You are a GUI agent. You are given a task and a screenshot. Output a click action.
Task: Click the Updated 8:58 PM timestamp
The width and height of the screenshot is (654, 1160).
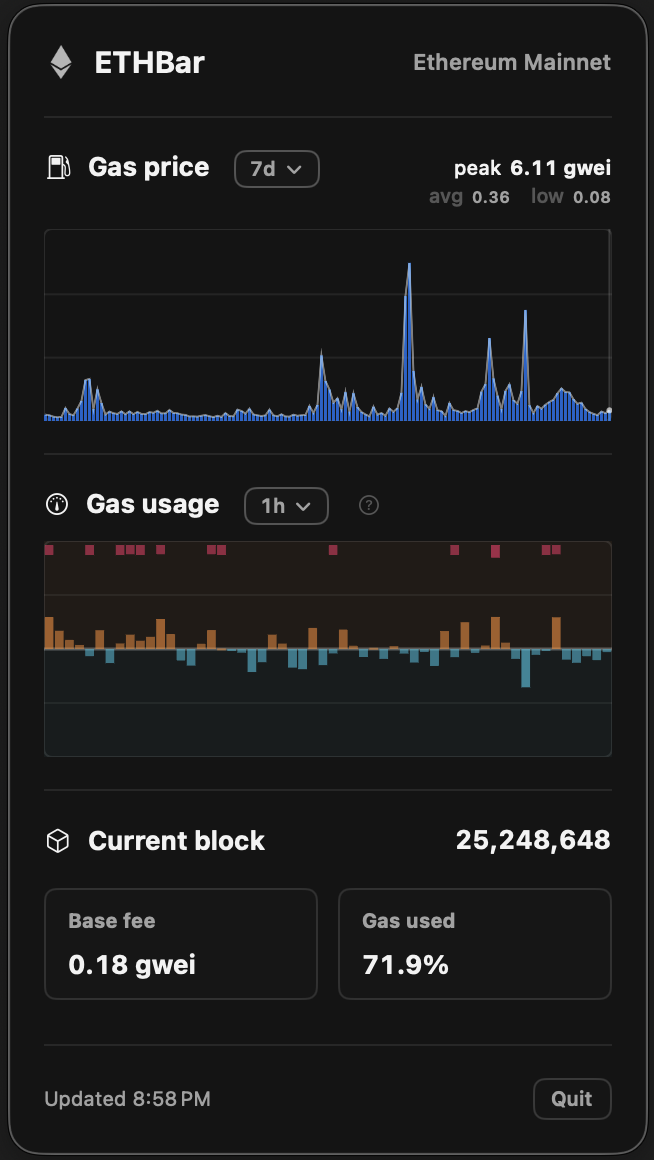coord(127,1099)
